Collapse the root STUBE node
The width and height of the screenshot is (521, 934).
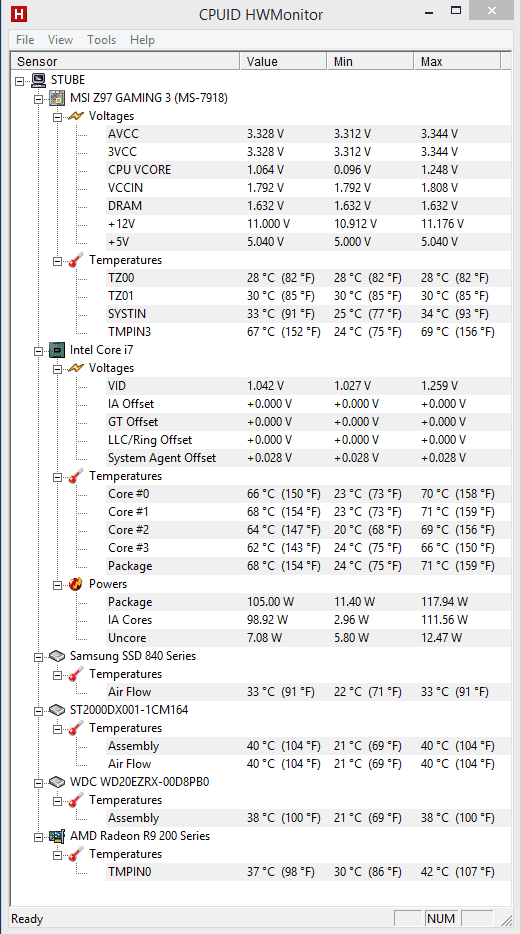point(21,80)
